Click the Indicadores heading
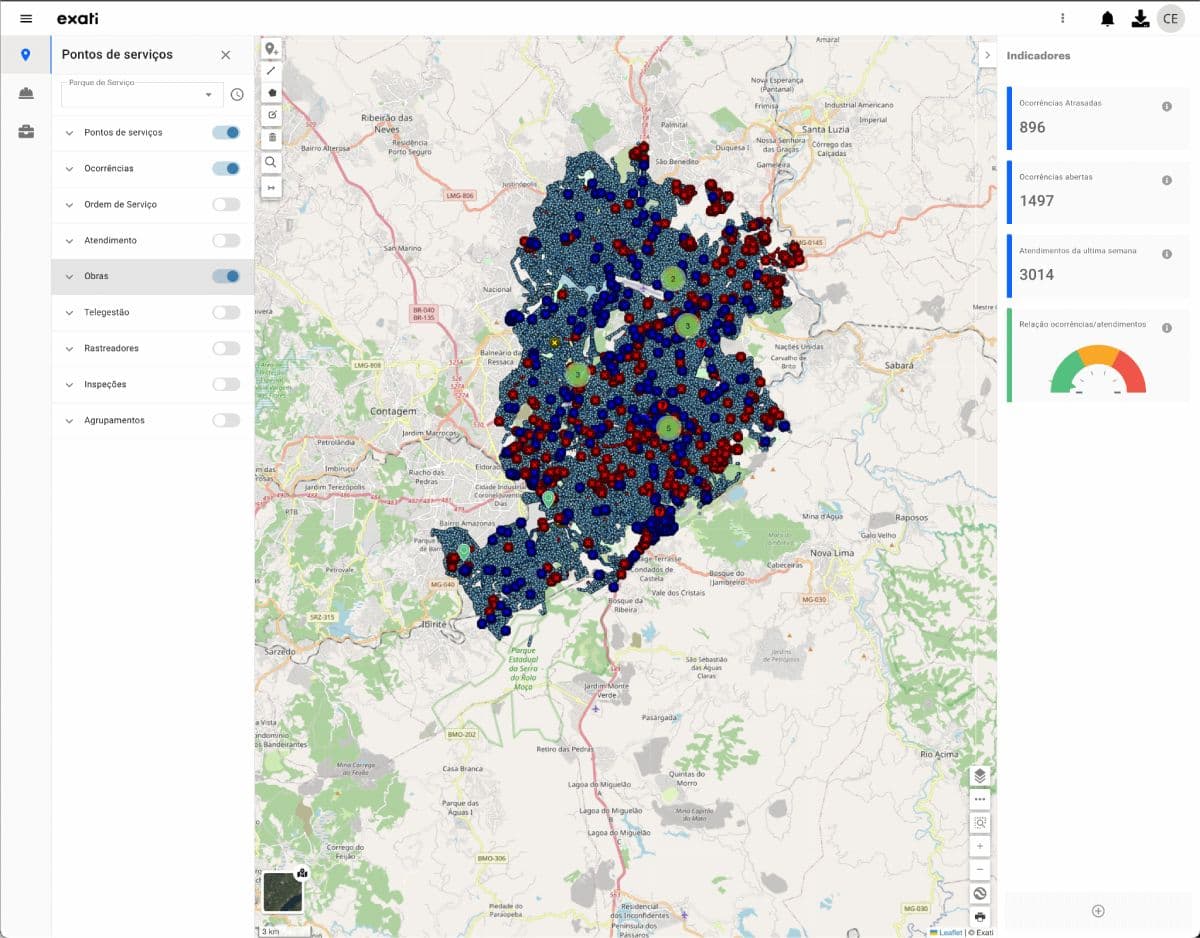Screen dimensions: 1200x938 pyautogui.click(x=1038, y=56)
